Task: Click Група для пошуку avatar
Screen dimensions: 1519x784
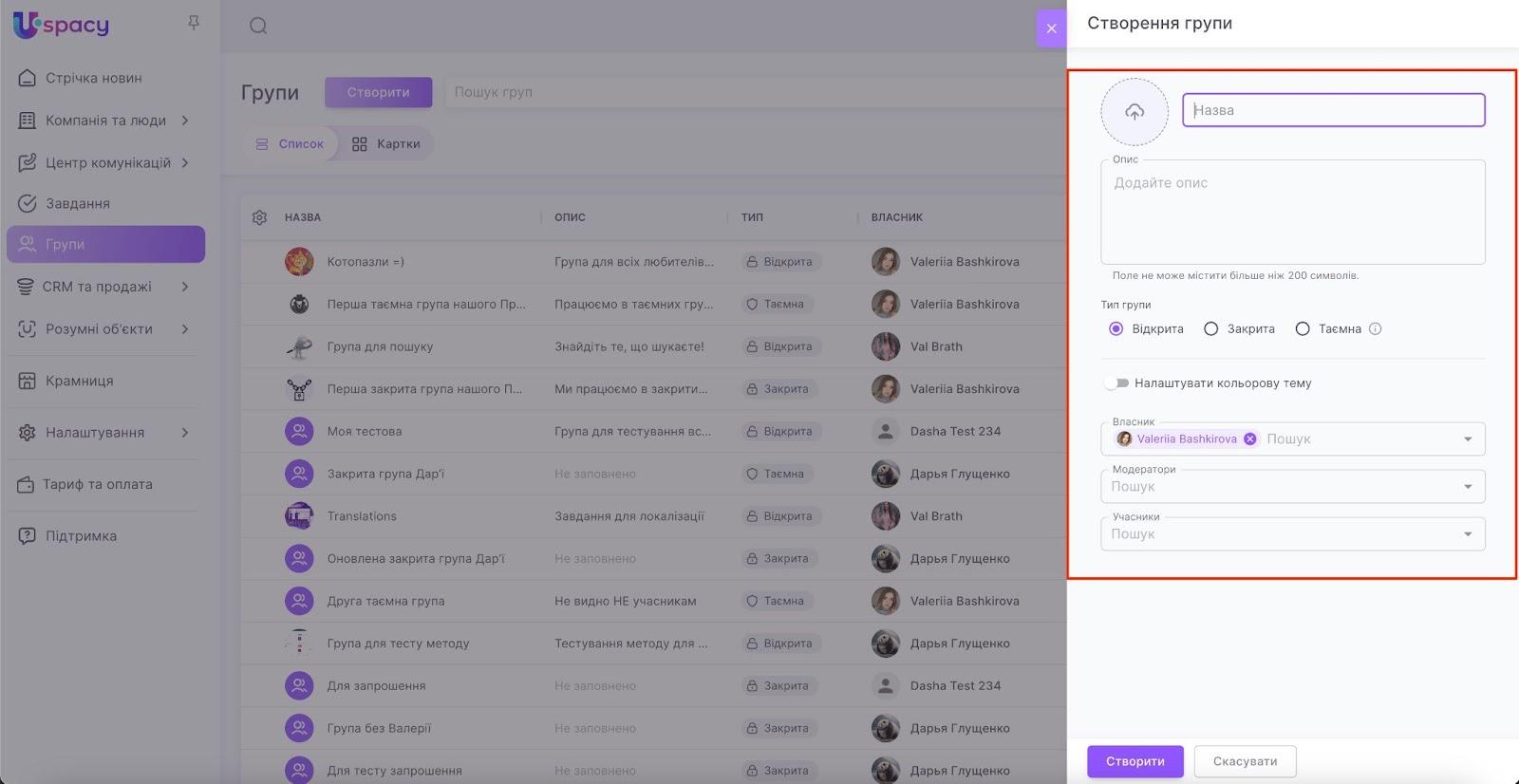Action: tap(299, 346)
